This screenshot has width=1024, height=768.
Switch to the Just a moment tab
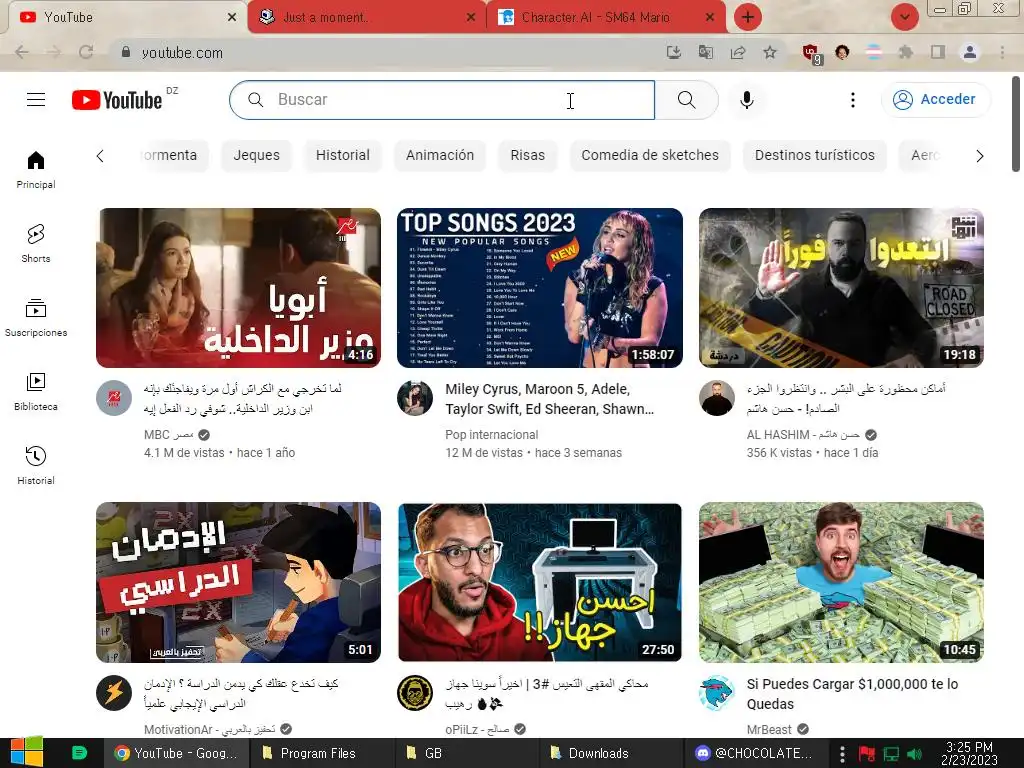click(x=367, y=17)
